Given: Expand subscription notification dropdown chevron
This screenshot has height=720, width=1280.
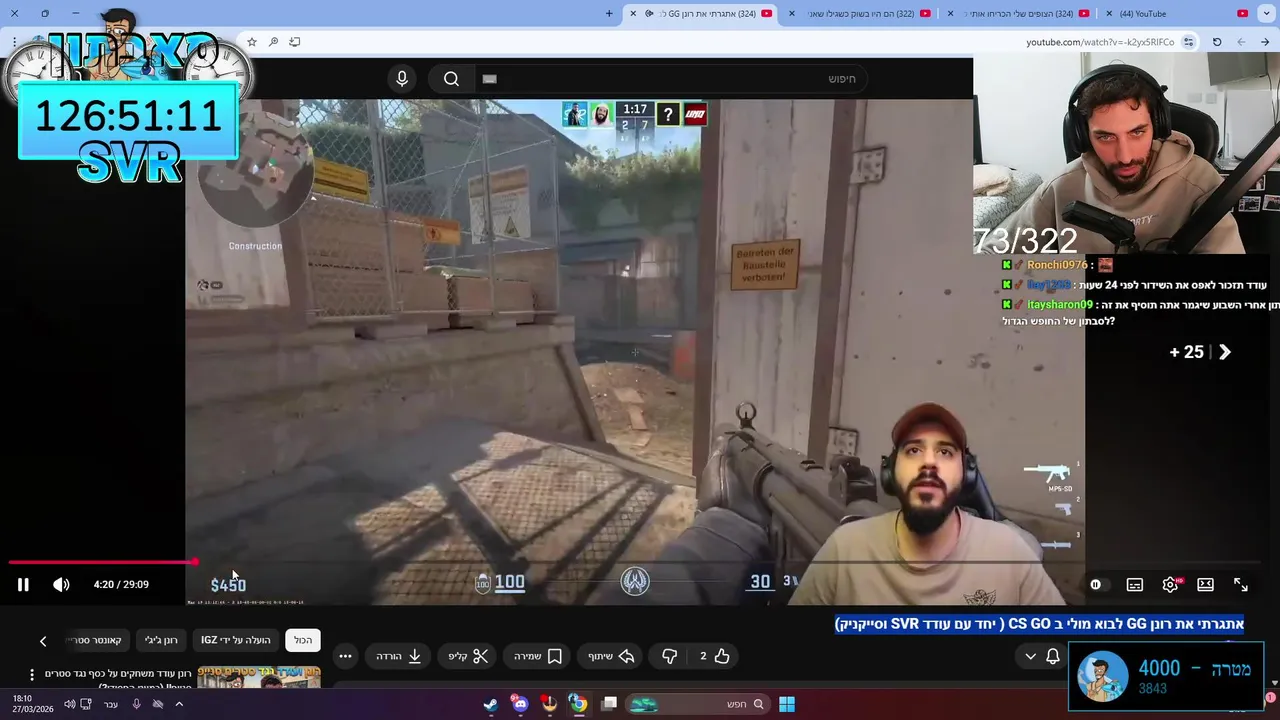Looking at the screenshot, I should point(1030,656).
